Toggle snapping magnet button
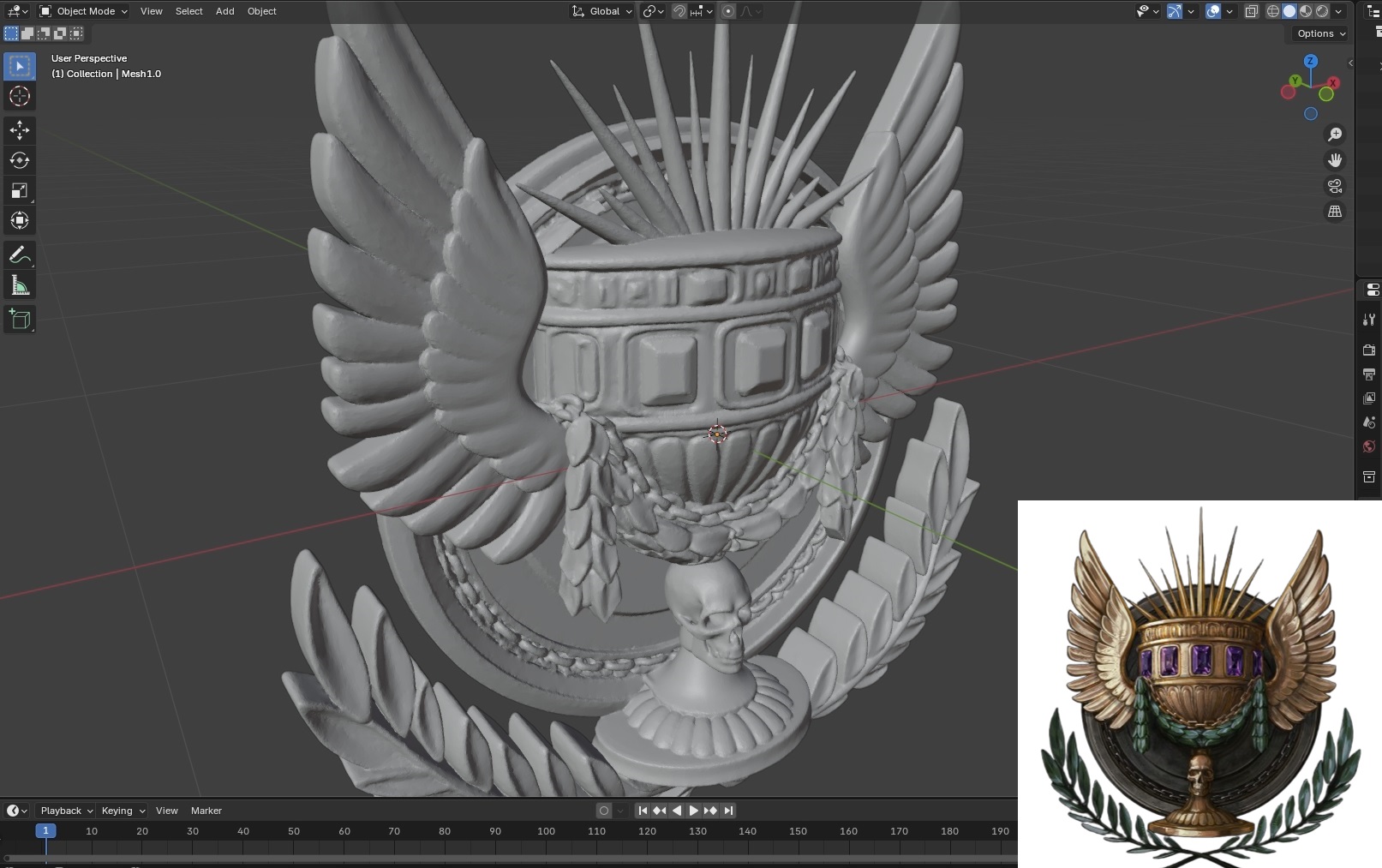Viewport: 1382px width, 868px height. (679, 11)
